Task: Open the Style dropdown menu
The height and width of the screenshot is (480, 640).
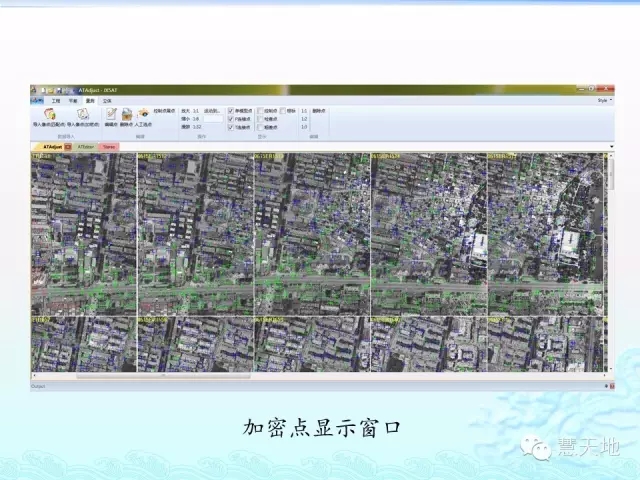Action: (602, 100)
